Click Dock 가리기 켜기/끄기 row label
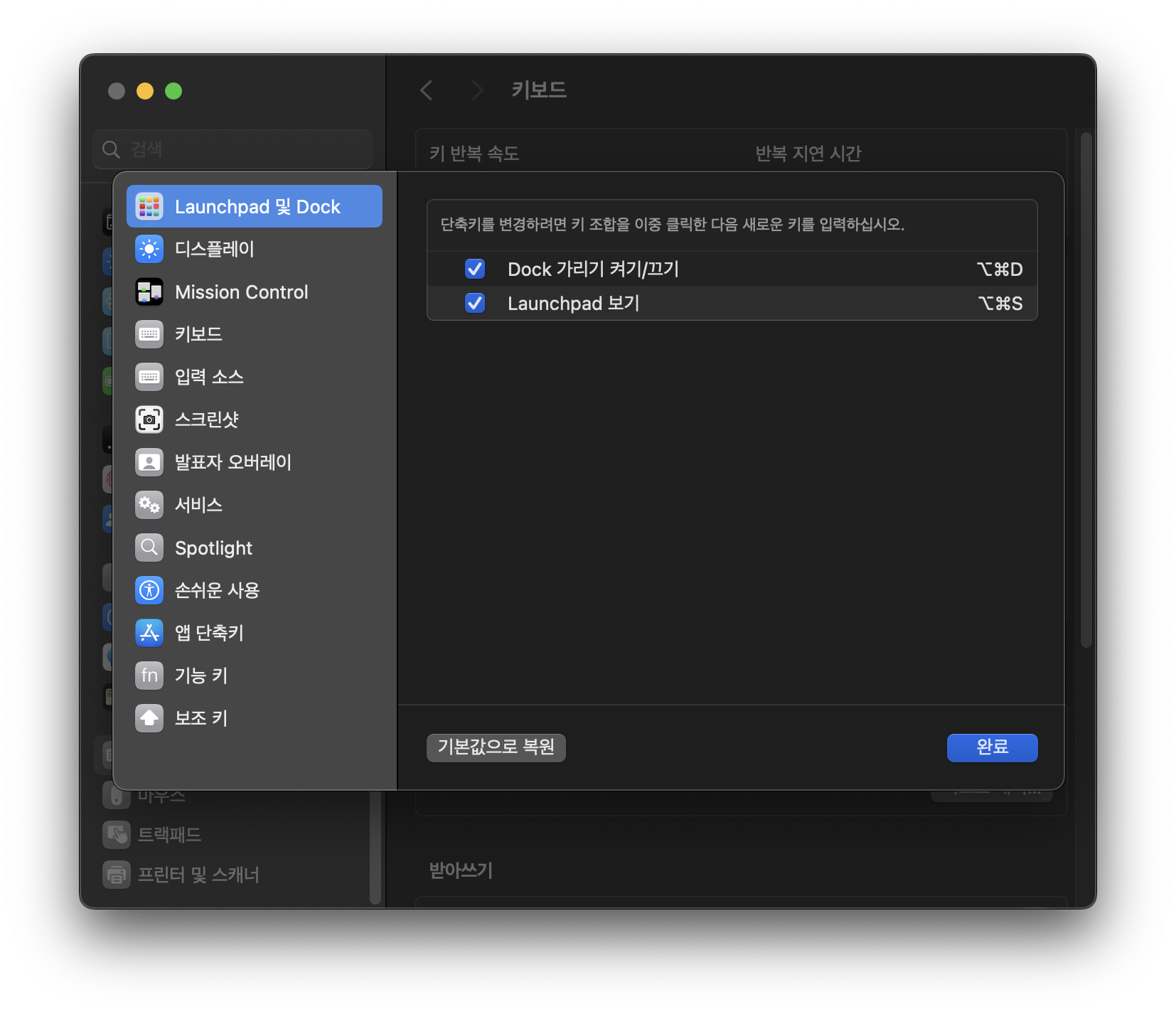The height and width of the screenshot is (1014, 1176). coord(594,269)
